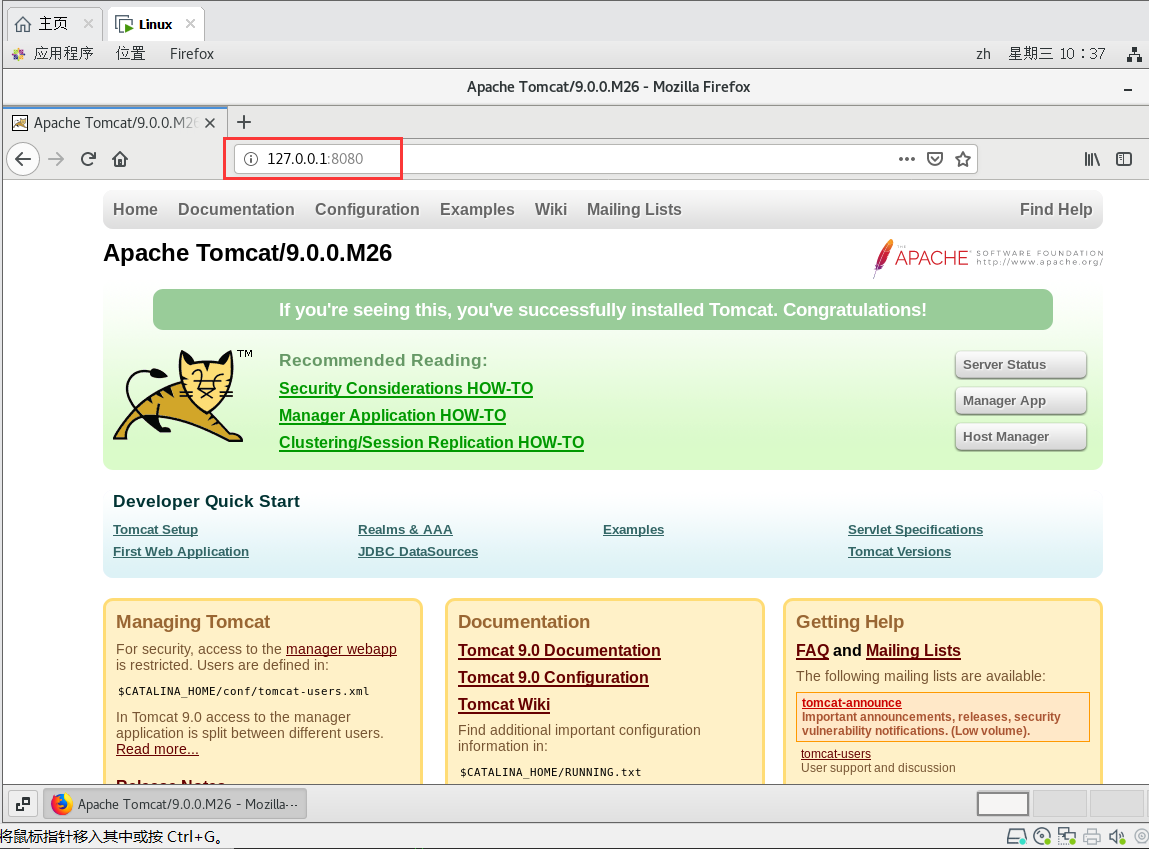Save page to Pocket icon
1149x849 pixels.
935,159
